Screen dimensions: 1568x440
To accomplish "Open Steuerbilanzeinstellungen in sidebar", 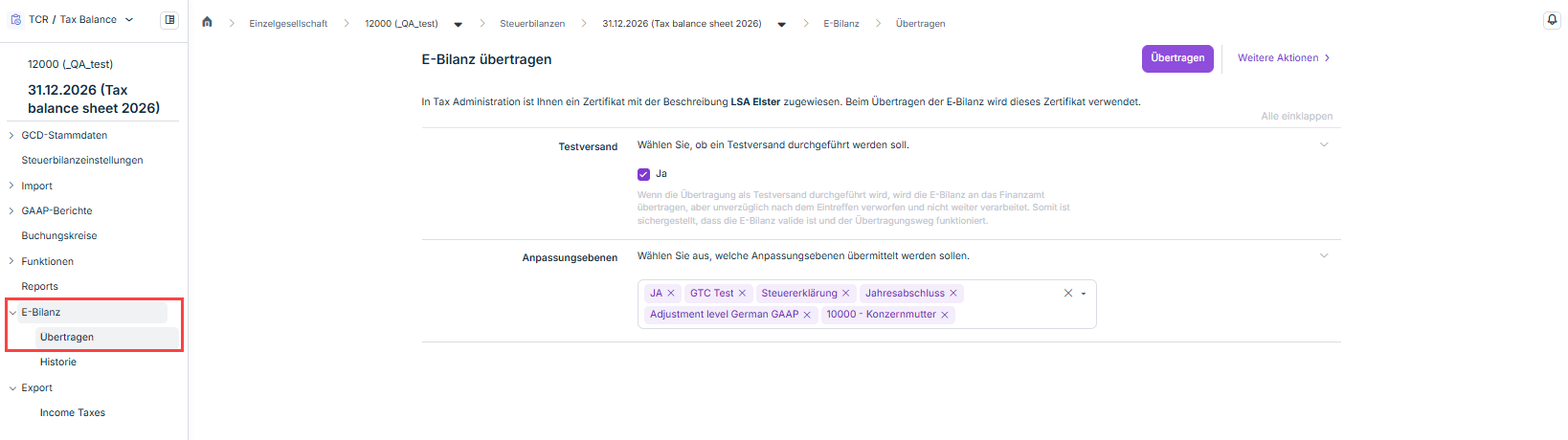I will pos(82,160).
